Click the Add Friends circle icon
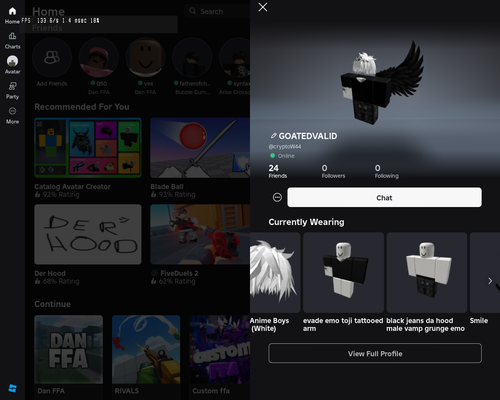 pyautogui.click(x=52, y=58)
